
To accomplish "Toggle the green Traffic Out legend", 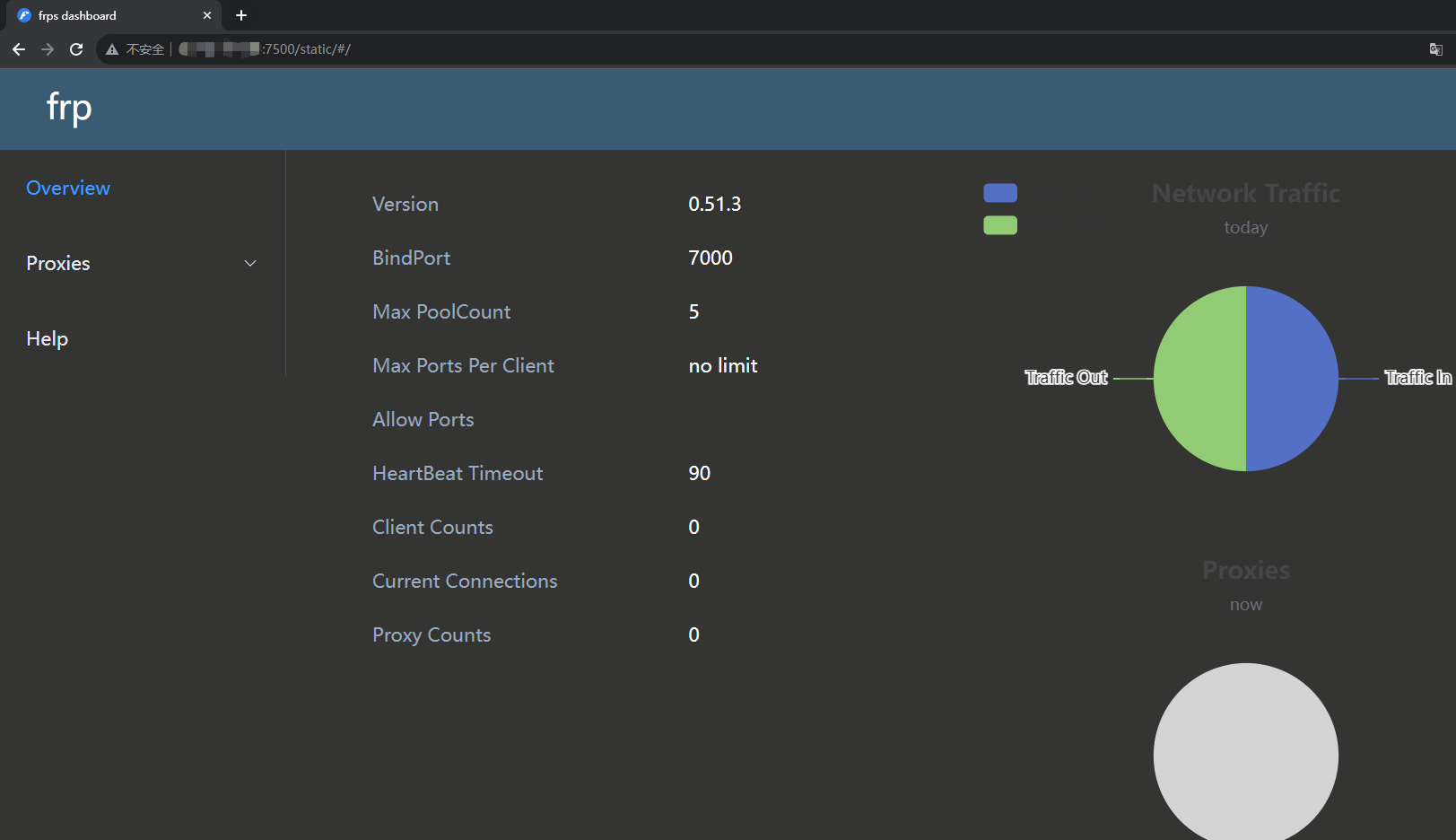I will pyautogui.click(x=1000, y=225).
